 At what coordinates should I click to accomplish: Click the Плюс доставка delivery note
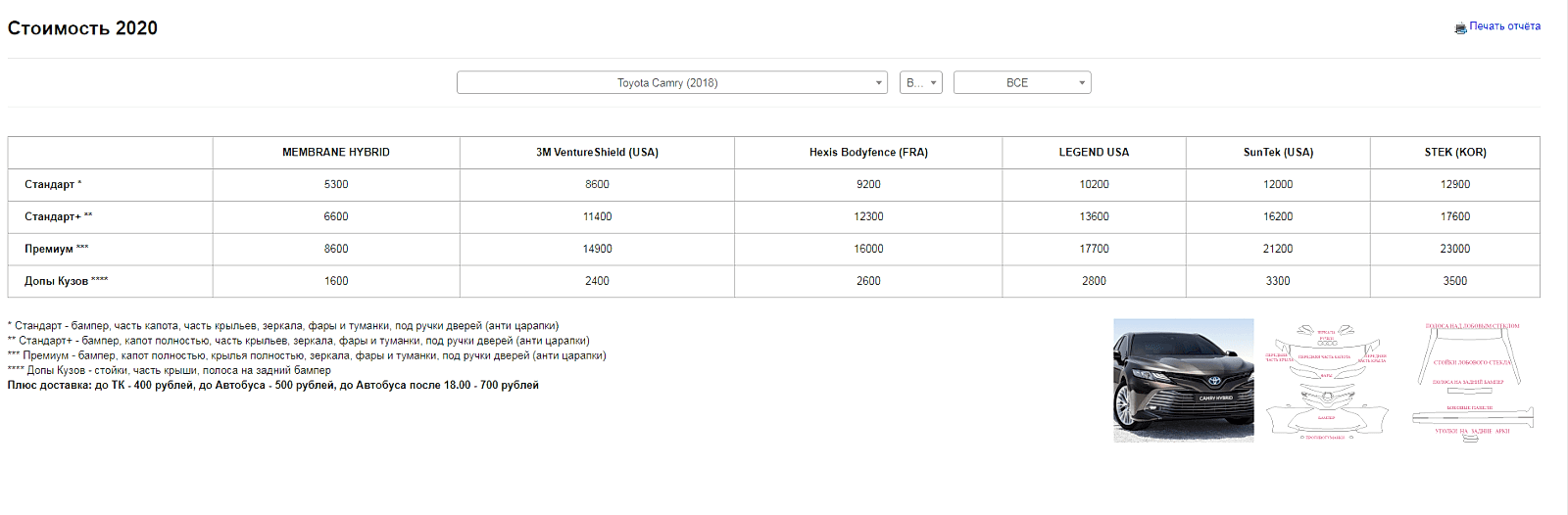coord(273,386)
